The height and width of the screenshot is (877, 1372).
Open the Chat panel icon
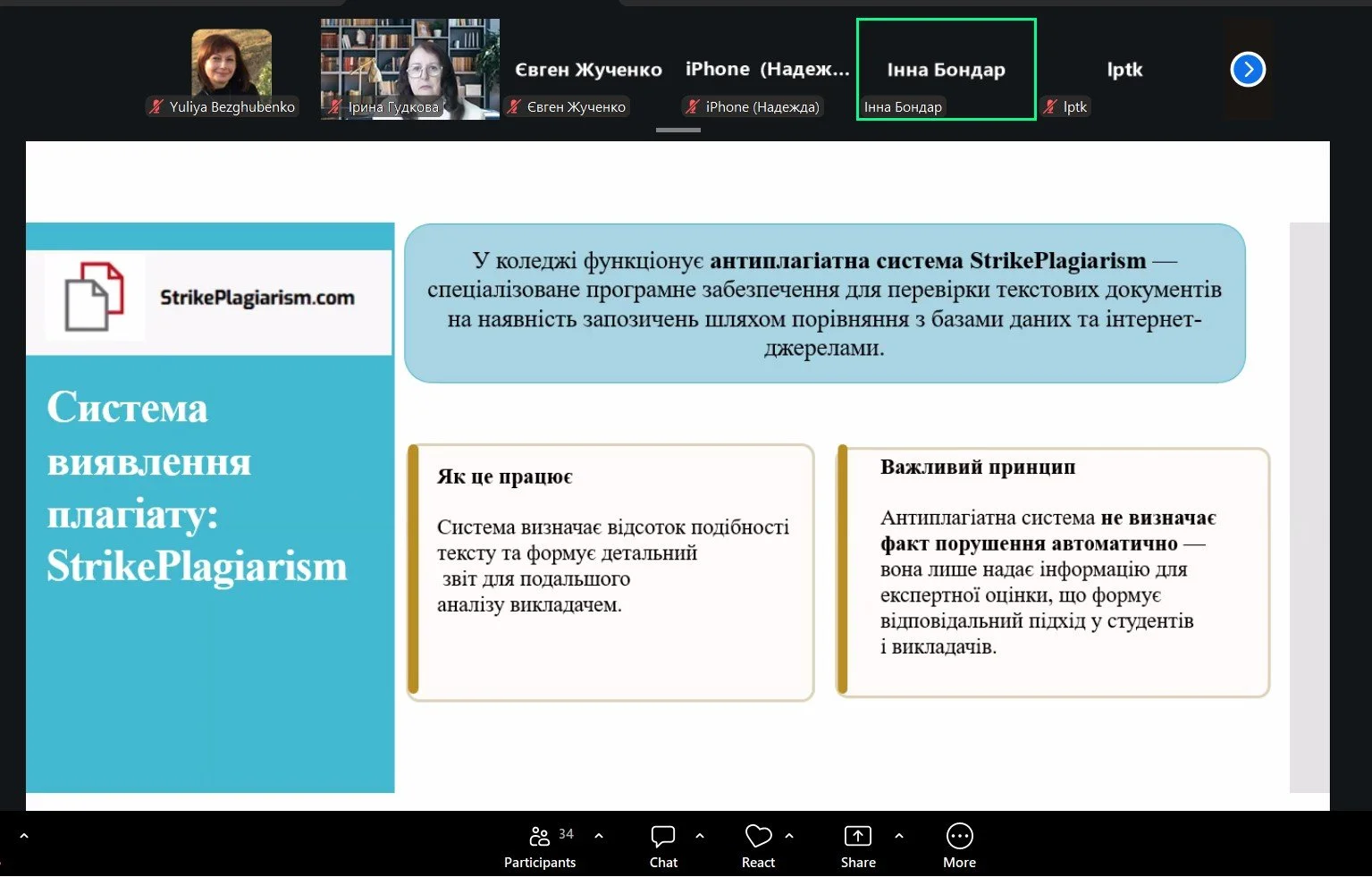tap(663, 836)
